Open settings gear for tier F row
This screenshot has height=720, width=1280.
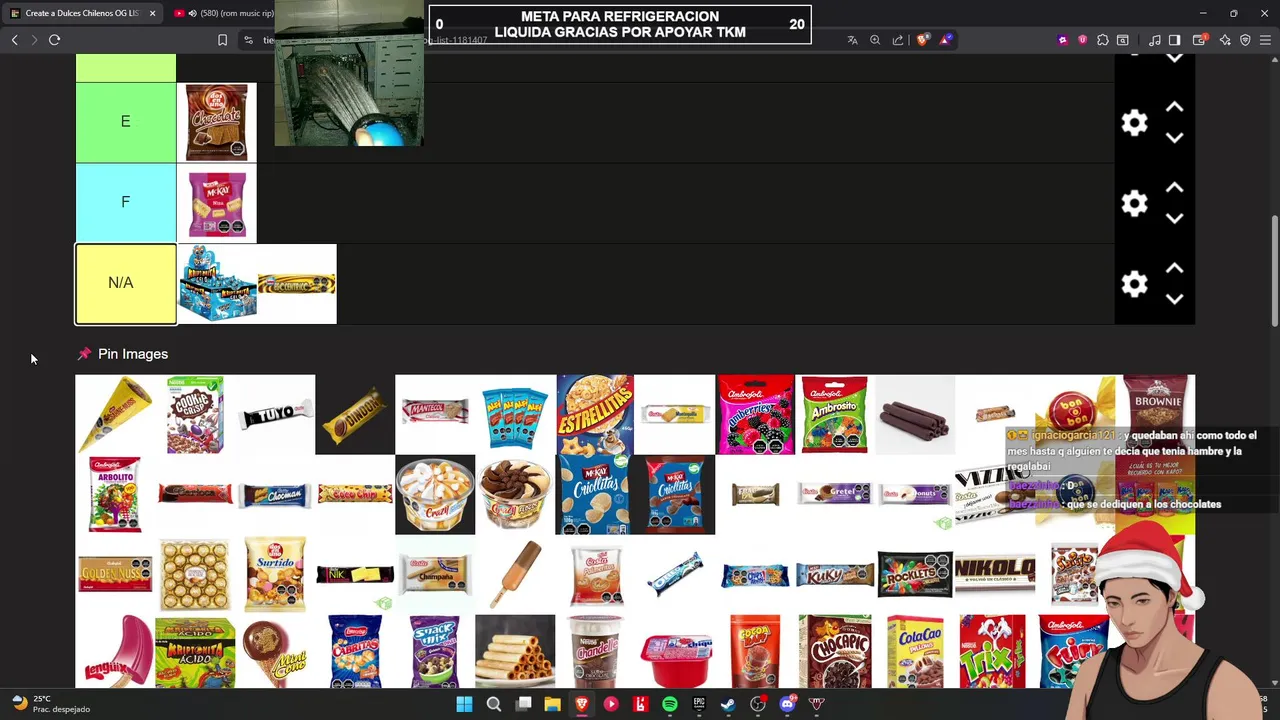tap(1134, 204)
